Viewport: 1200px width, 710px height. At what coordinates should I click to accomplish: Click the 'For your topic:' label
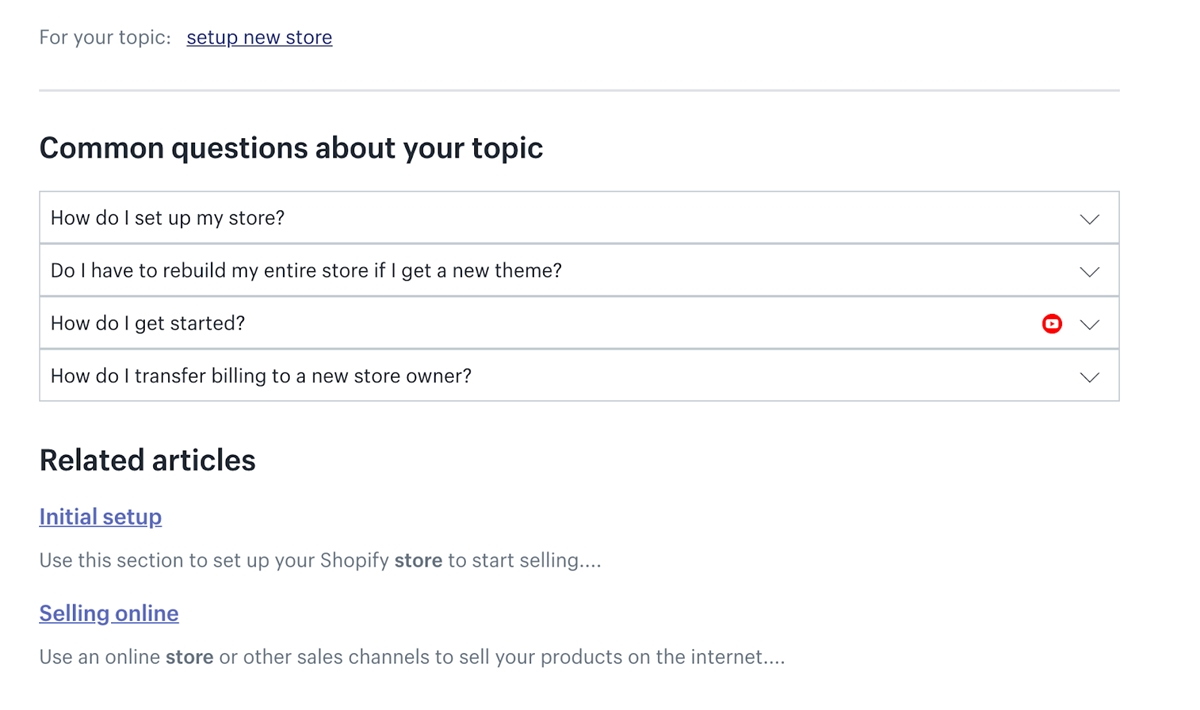pyautogui.click(x=105, y=37)
